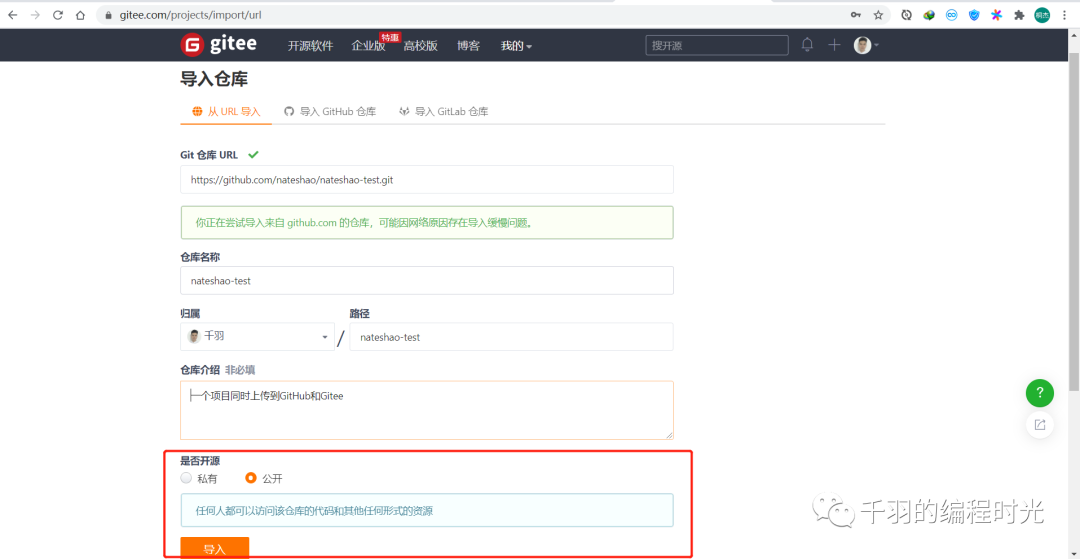1080x559 pixels.
Task: Switch to 导入 GitLab 仓库 tab
Action: [444, 111]
